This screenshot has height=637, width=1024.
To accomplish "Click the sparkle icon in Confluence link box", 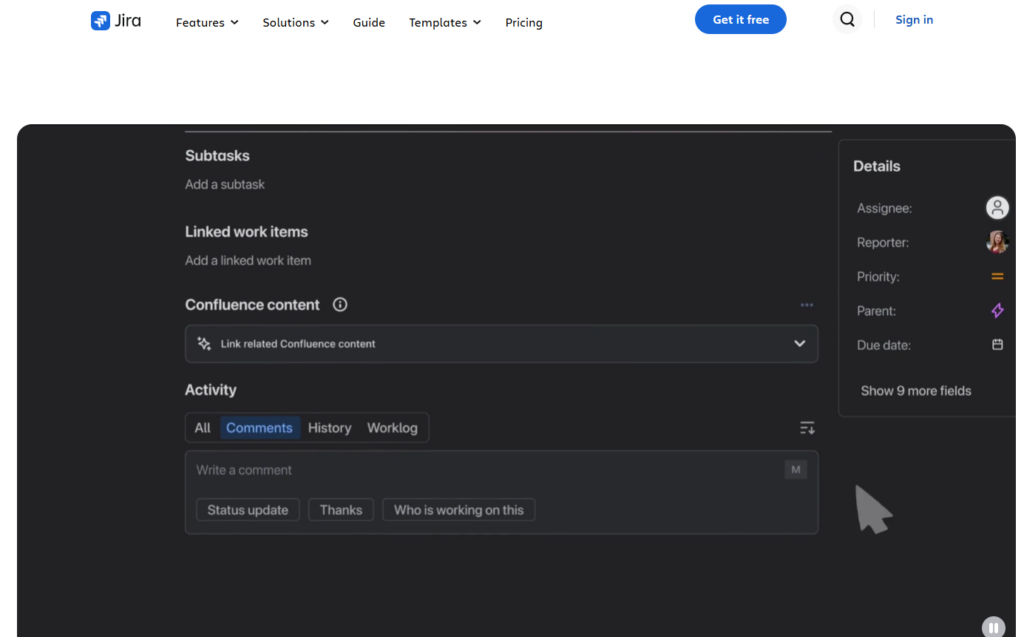I will point(204,344).
